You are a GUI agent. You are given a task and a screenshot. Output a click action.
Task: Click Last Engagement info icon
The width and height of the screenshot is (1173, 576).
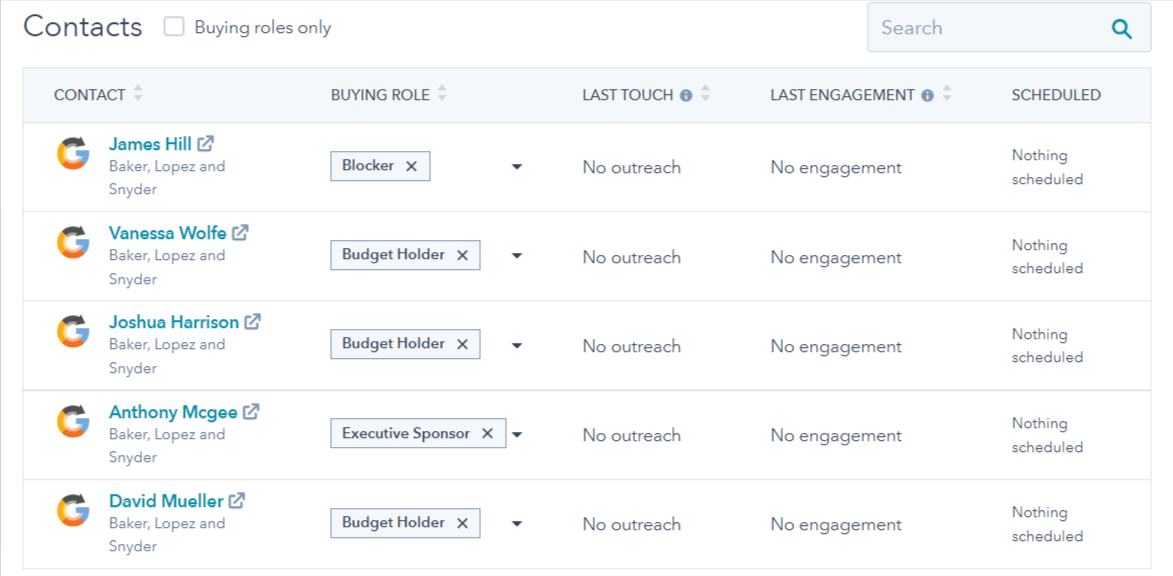pos(928,96)
